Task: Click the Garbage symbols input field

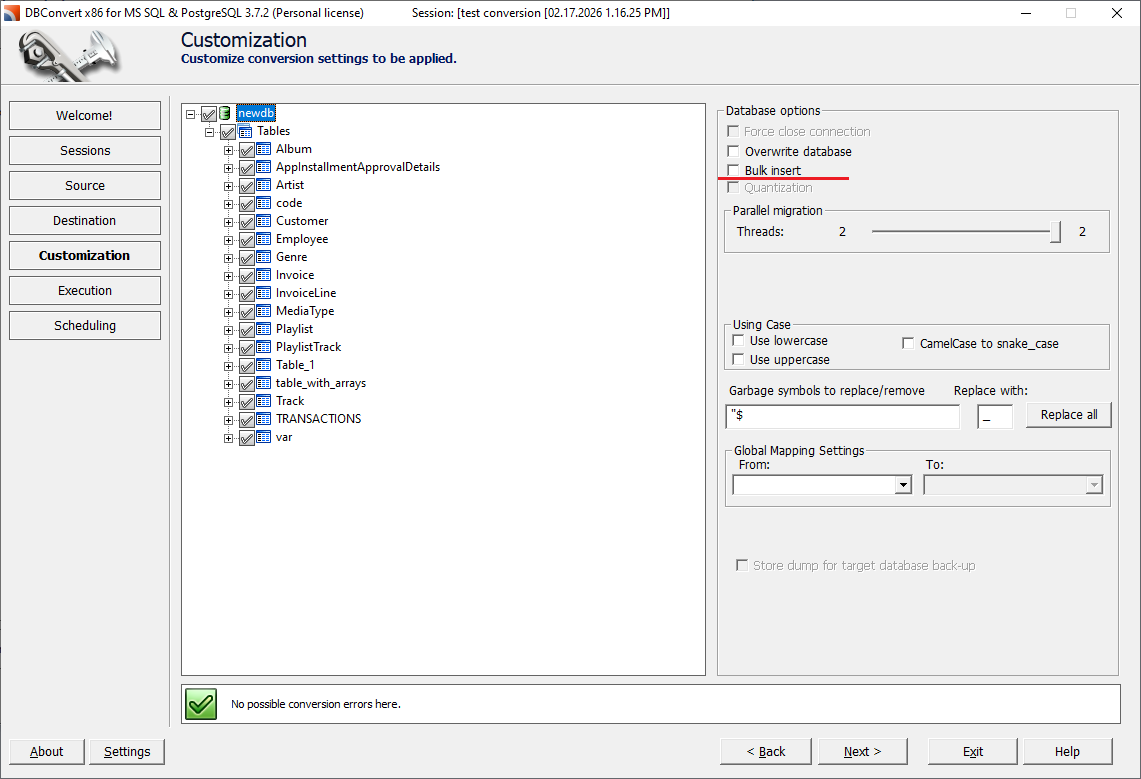Action: point(843,416)
